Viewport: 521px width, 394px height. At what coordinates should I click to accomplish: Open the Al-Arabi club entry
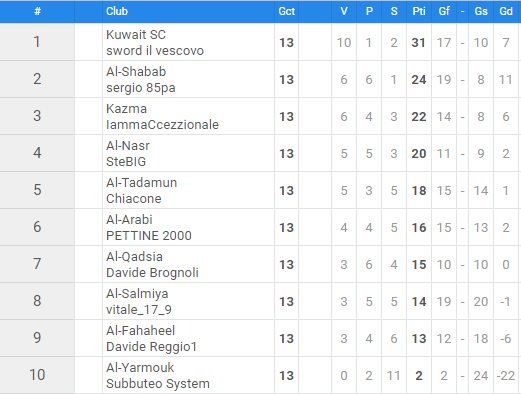(x=129, y=220)
